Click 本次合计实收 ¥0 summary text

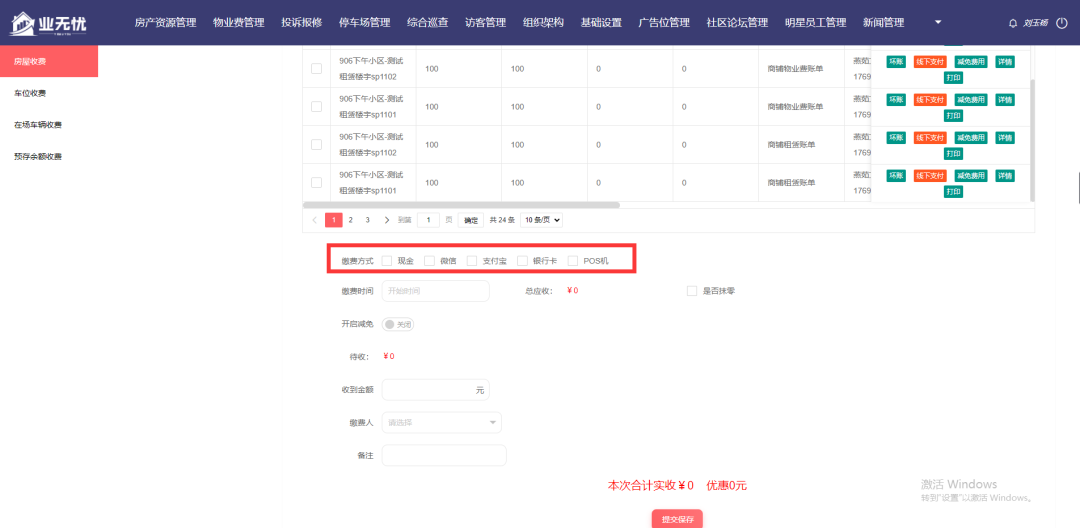(650, 485)
